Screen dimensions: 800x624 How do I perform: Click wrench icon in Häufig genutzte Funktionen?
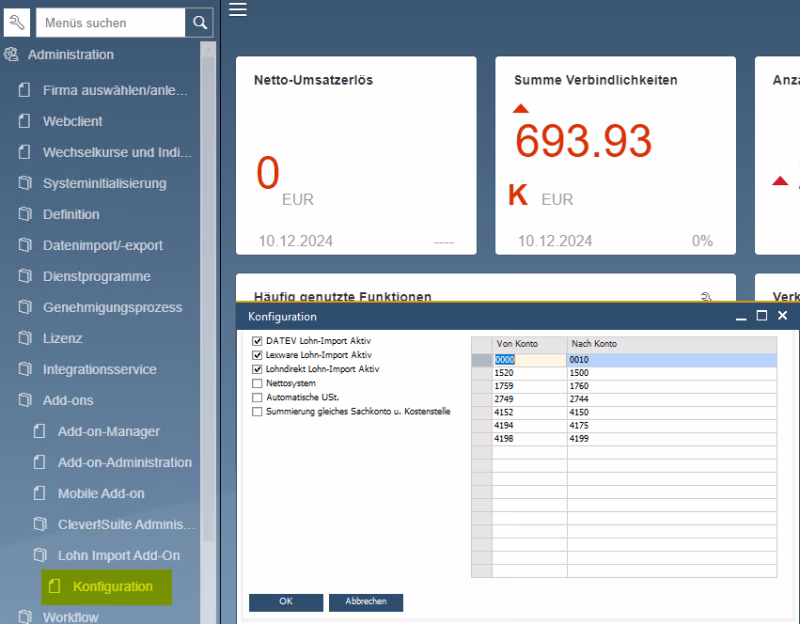[708, 297]
